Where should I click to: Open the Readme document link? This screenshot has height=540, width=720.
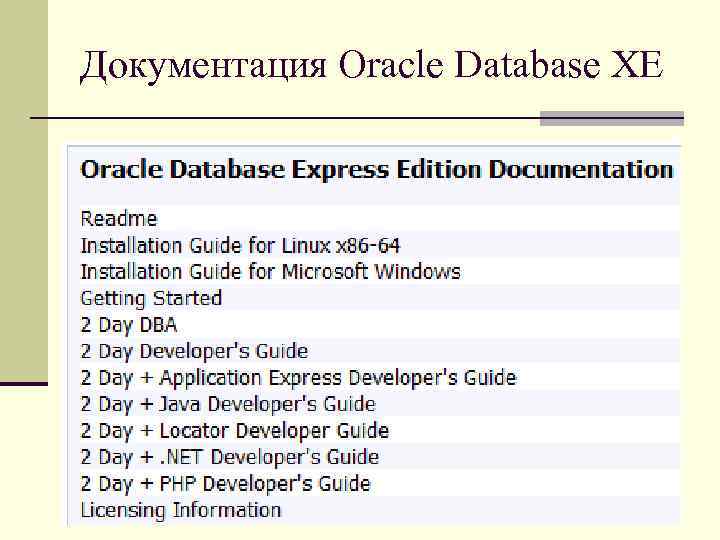point(119,219)
